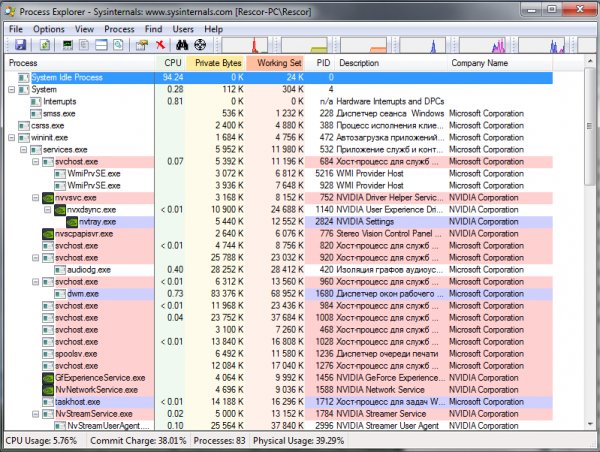The image size is (600, 452).
Task: Click the NVIDIA icon beside GfExperienceService.exe
Action: coord(48,378)
